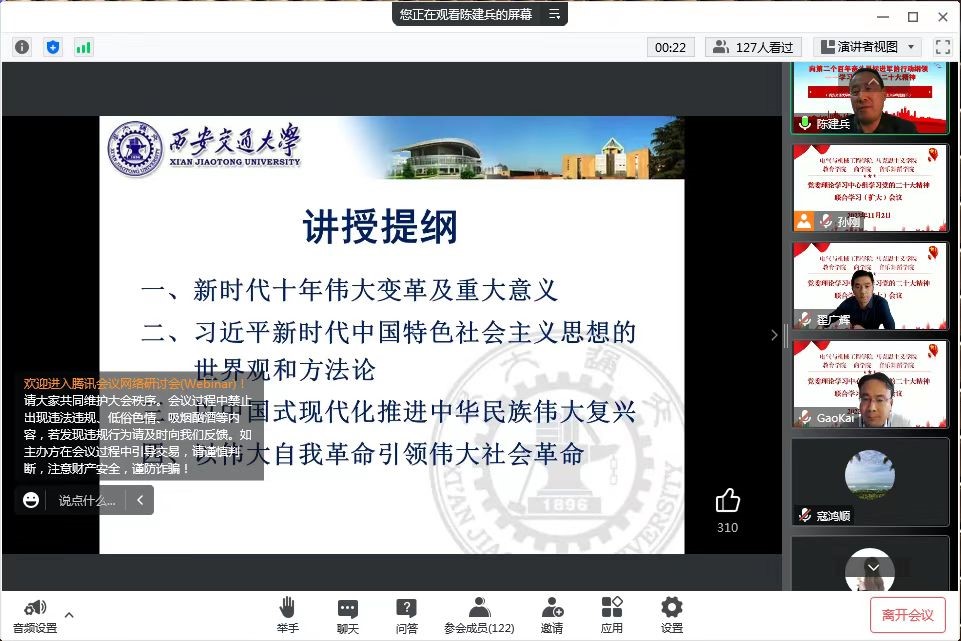The height and width of the screenshot is (641, 961).
Task: Click the thumbs-up like button
Action: [x=727, y=500]
